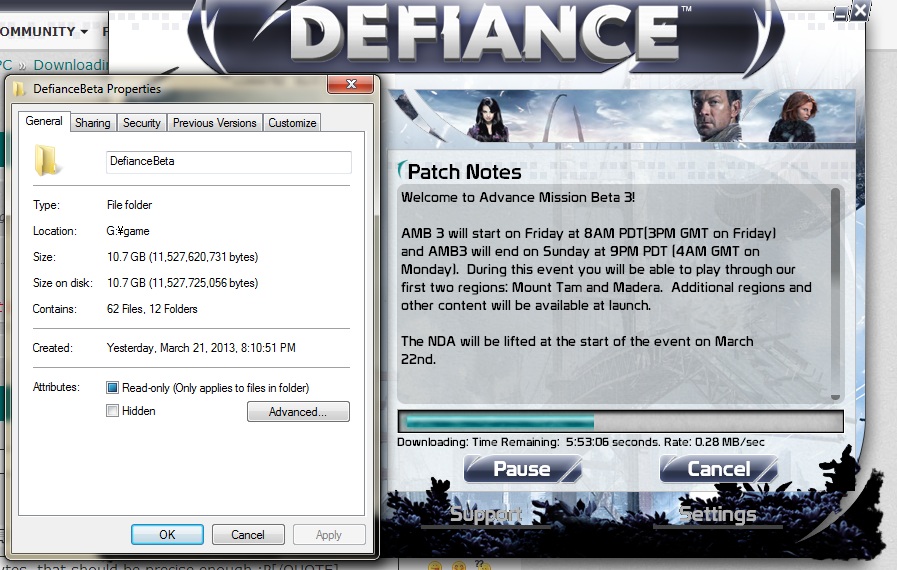The image size is (897, 570).
Task: Click the large folder icon in Properties
Action: click(45, 160)
